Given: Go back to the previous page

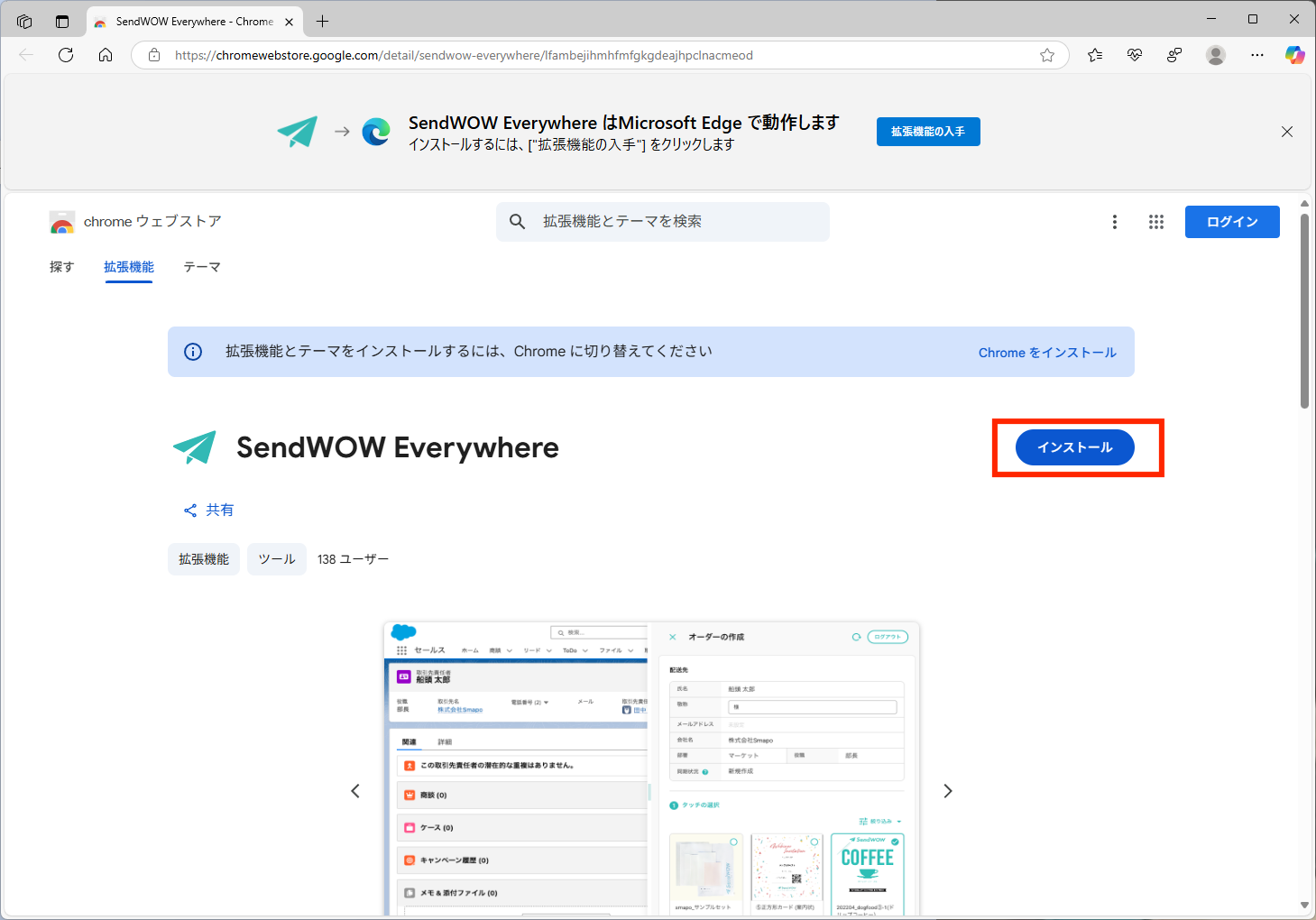Looking at the screenshot, I should coord(26,55).
